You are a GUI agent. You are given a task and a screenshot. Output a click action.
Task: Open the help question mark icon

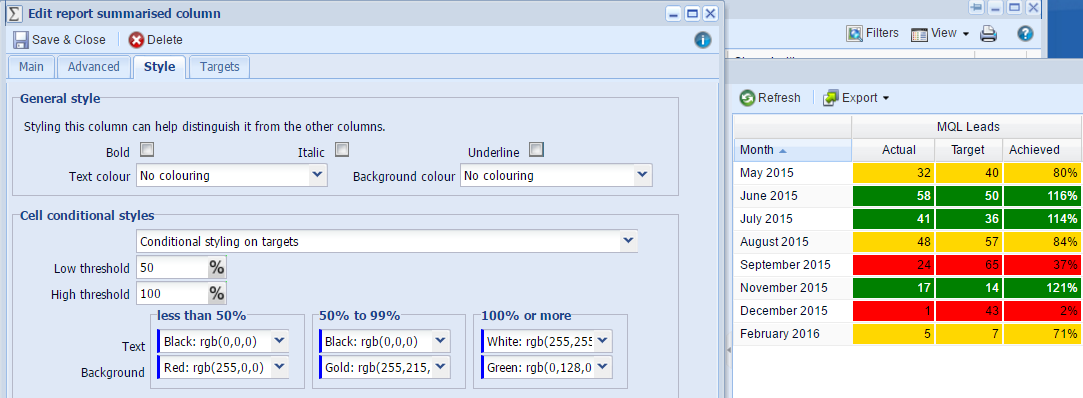click(x=1025, y=33)
